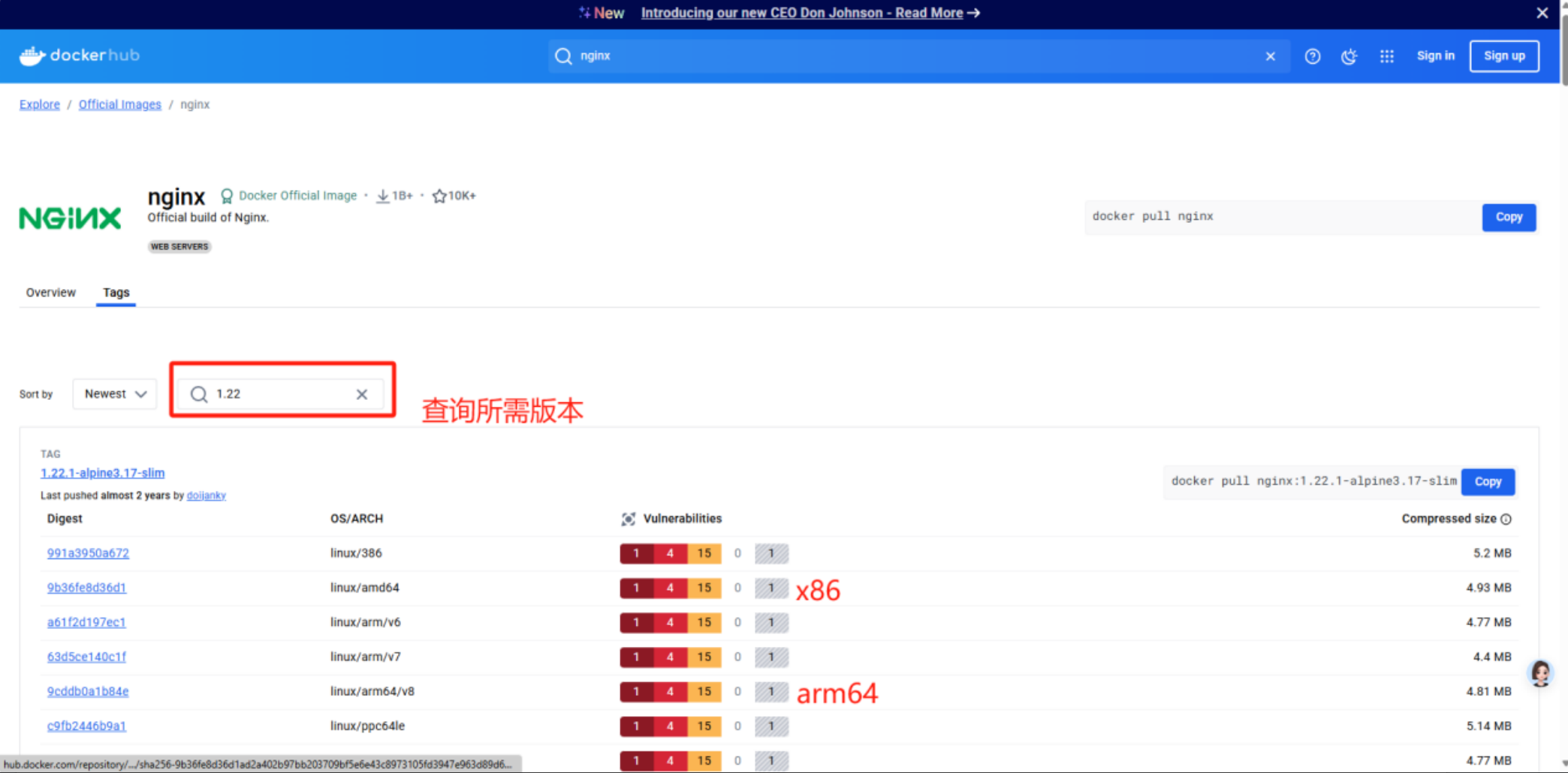Copy the 1.22.1-alpine3.17-slim pull command
Viewport: 1568px width, 773px height.
point(1488,482)
